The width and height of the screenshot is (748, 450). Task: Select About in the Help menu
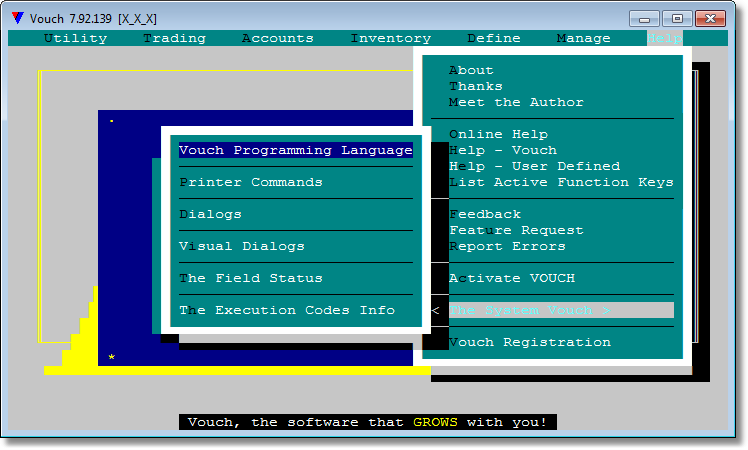[x=471, y=71]
